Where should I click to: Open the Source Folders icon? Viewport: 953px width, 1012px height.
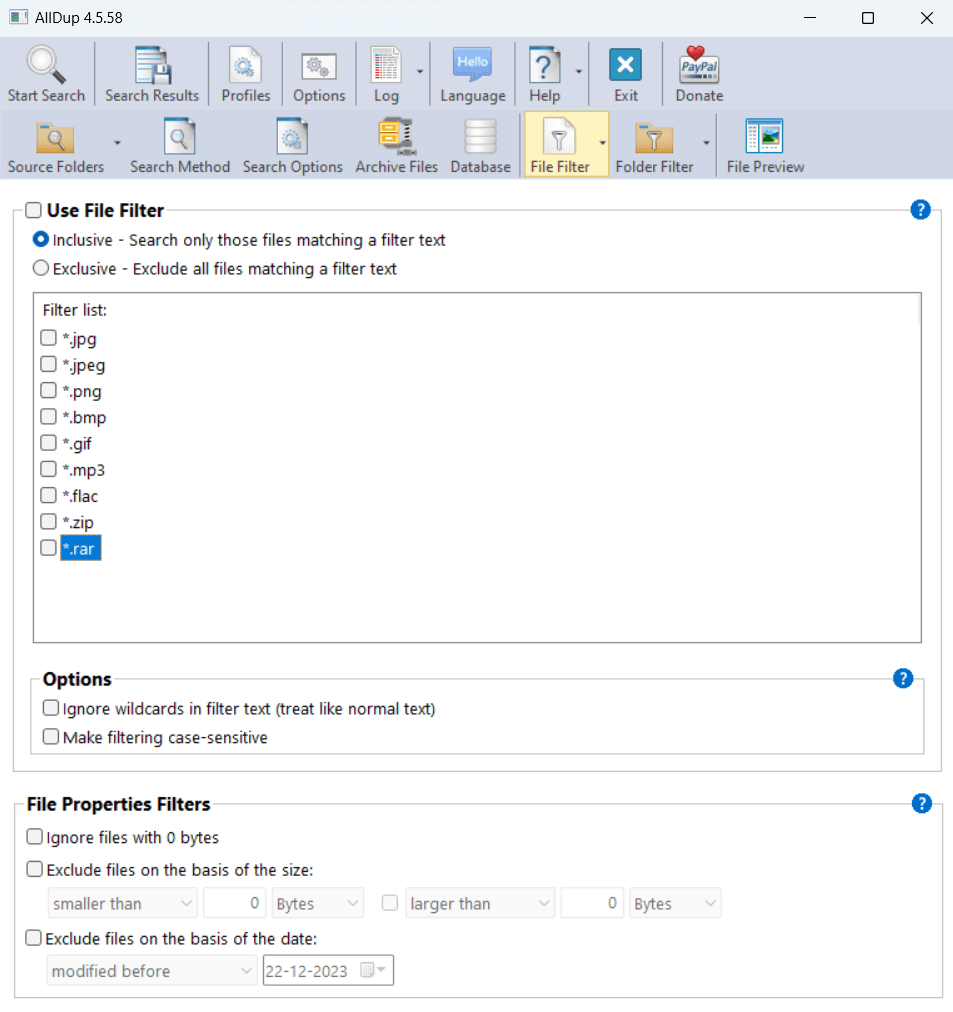point(55,137)
